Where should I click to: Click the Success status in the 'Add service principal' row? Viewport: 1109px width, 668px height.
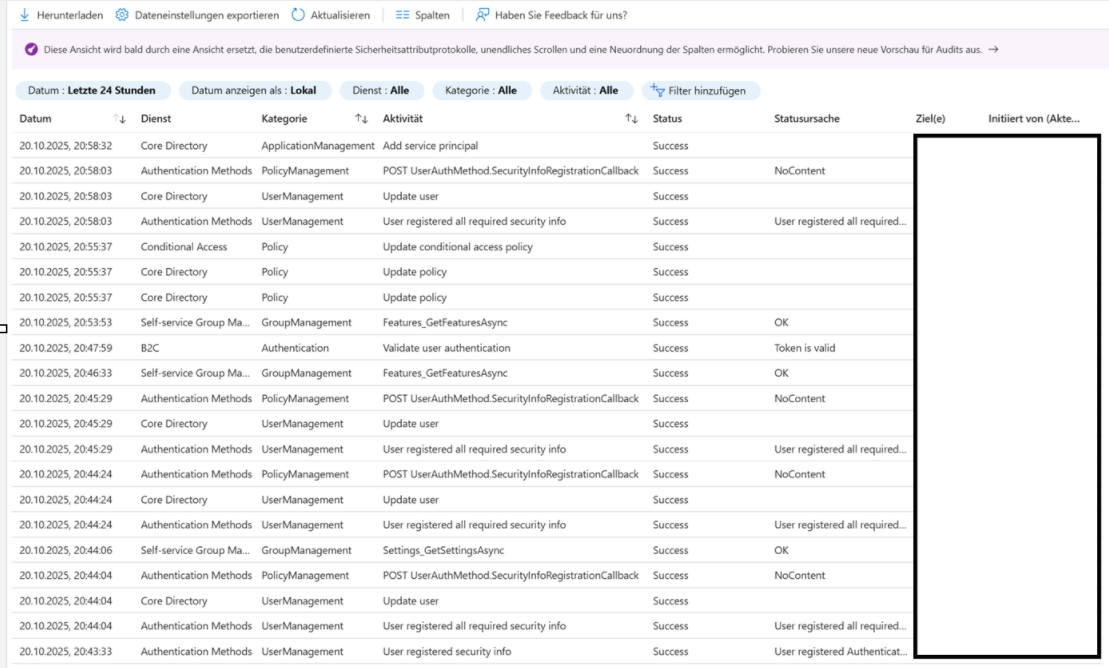pyautogui.click(x=670, y=146)
